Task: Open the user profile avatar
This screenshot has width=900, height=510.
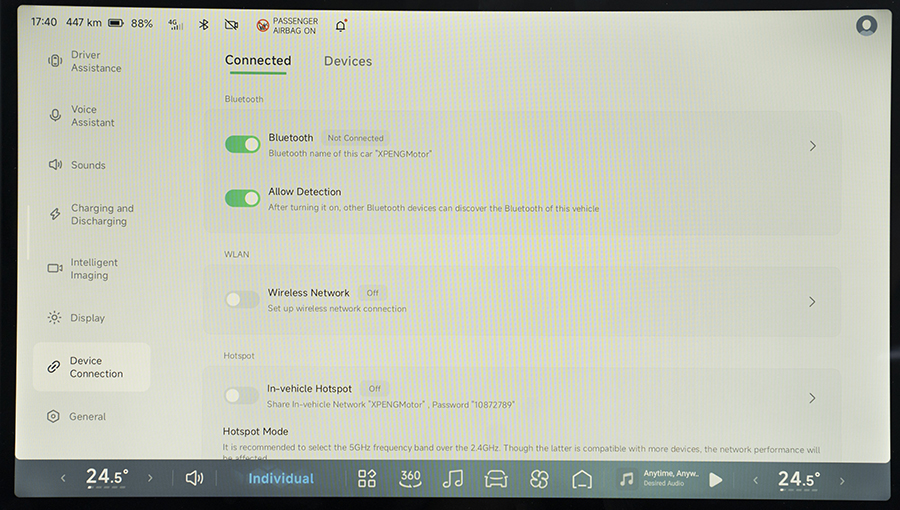Action: point(866,25)
